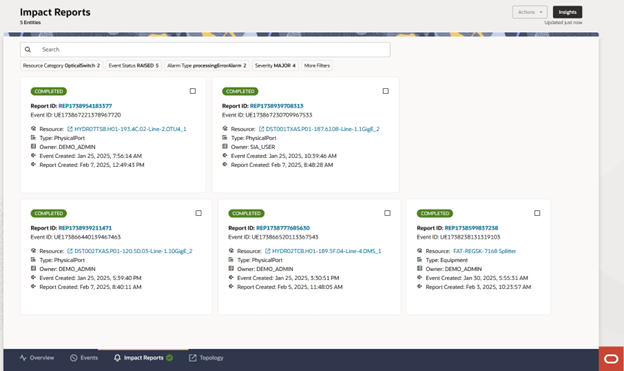Expand More Filters
The image size is (624, 371).
(x=317, y=66)
